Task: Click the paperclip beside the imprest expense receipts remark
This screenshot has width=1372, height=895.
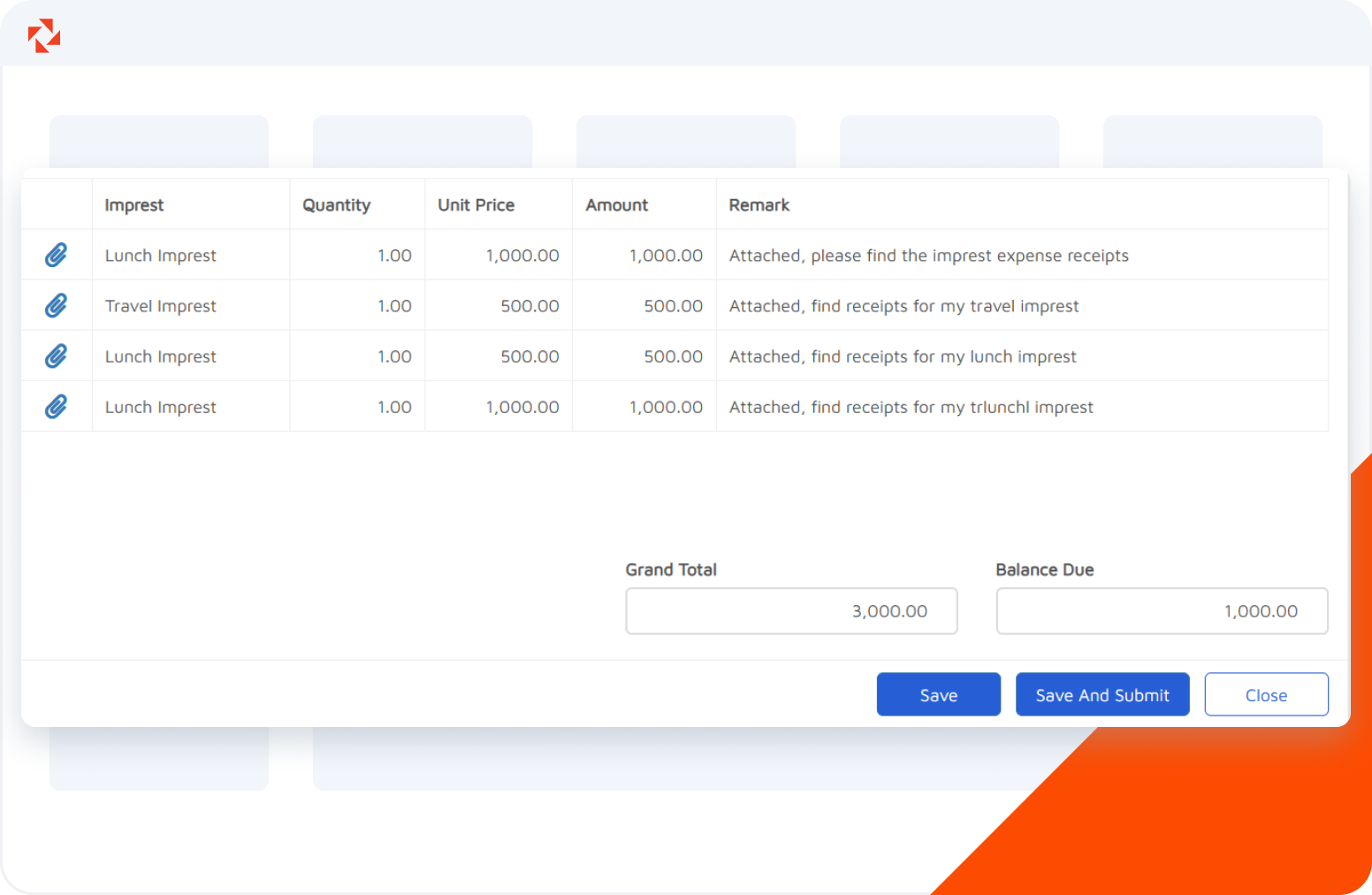Action: (56, 255)
